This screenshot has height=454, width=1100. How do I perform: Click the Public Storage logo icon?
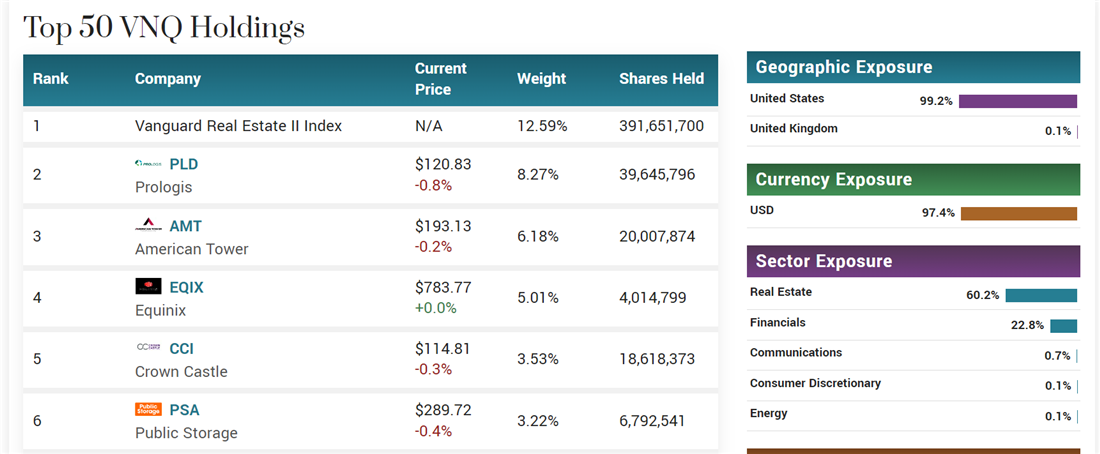pyautogui.click(x=148, y=409)
